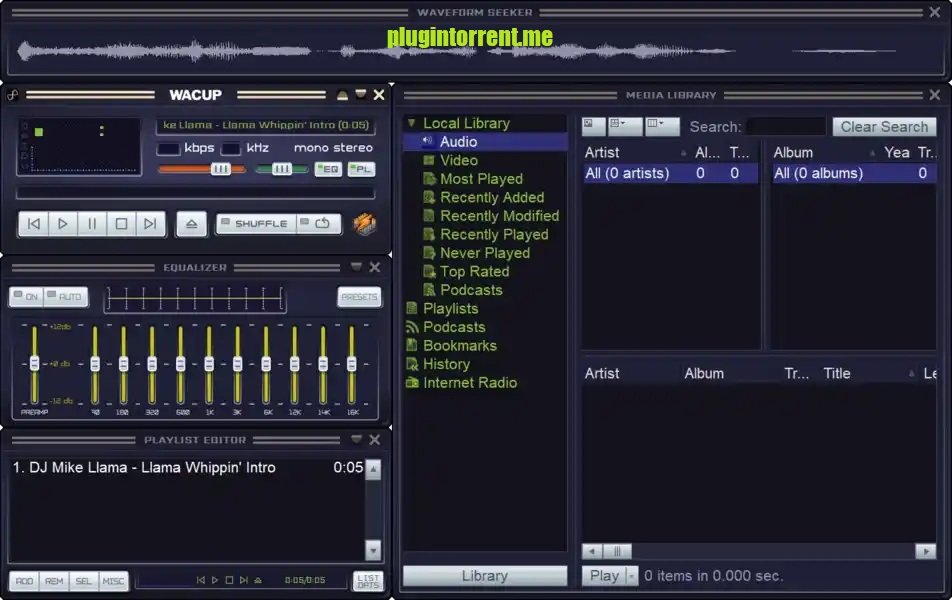Click the Clear Search button

(884, 126)
